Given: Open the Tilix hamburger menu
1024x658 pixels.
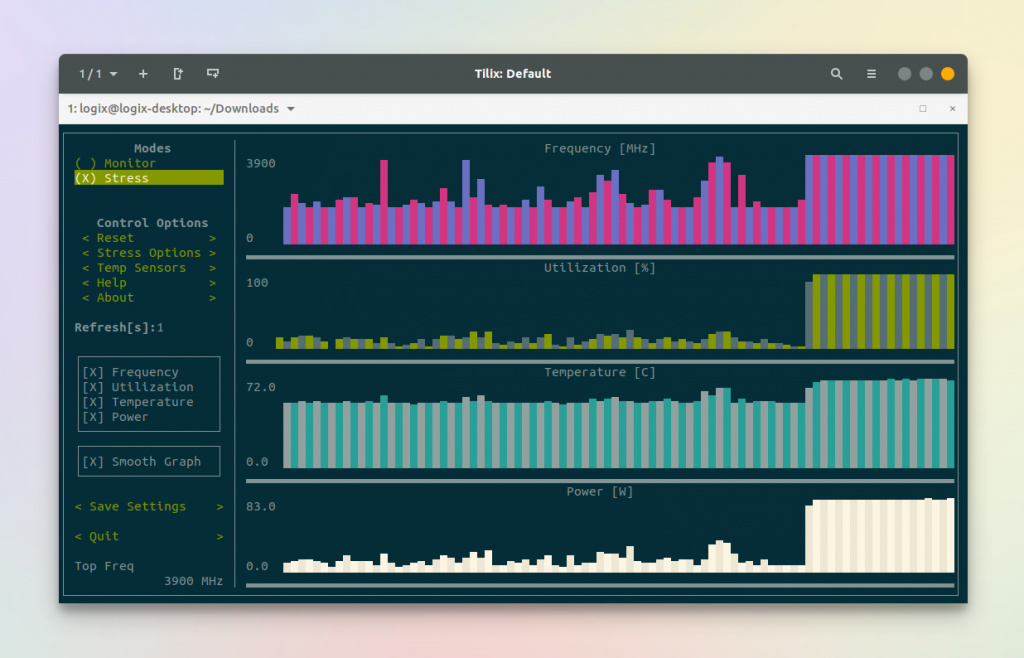Looking at the screenshot, I should click(871, 73).
